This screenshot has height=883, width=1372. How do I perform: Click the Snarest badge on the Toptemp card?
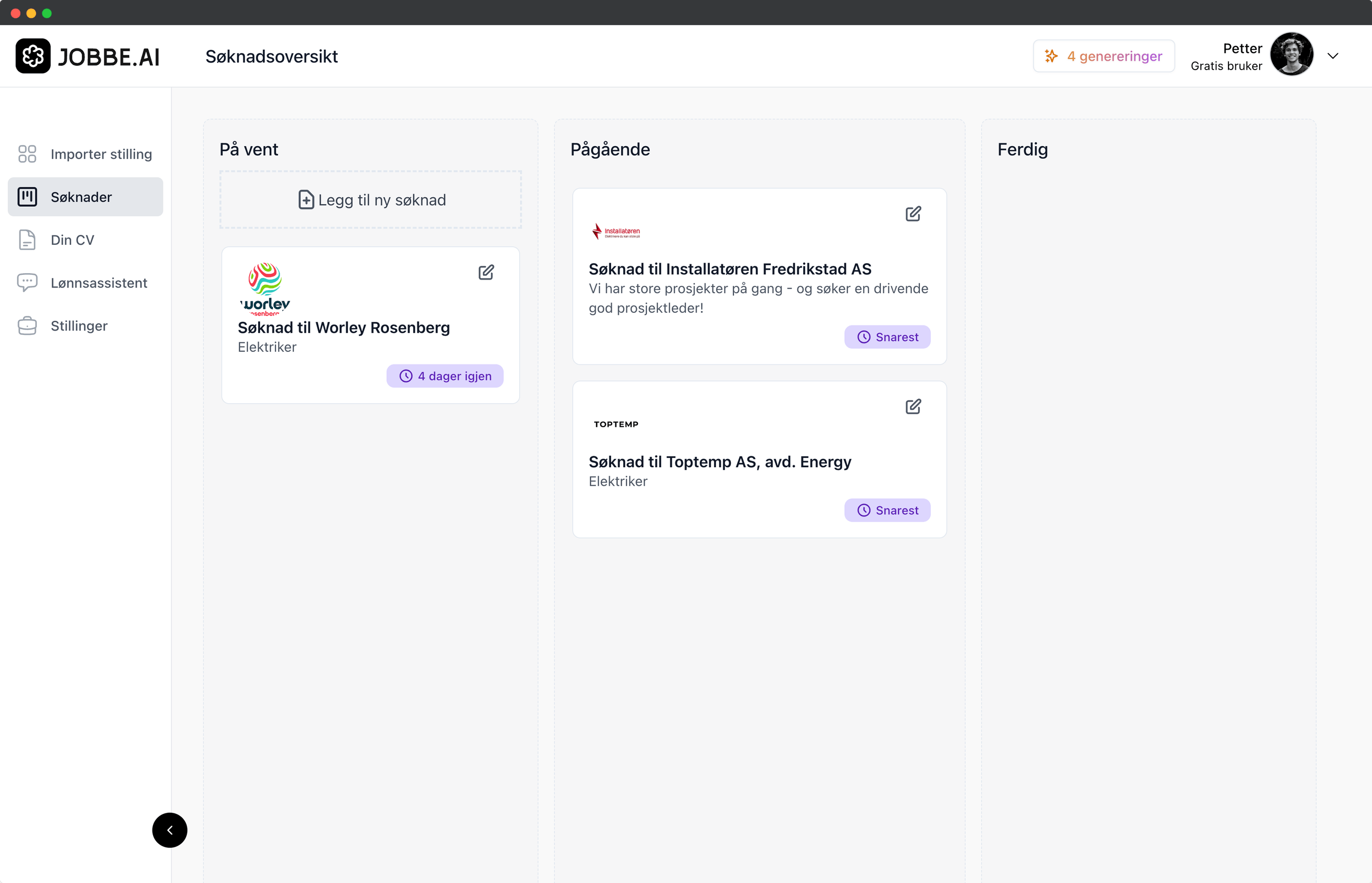[887, 510]
